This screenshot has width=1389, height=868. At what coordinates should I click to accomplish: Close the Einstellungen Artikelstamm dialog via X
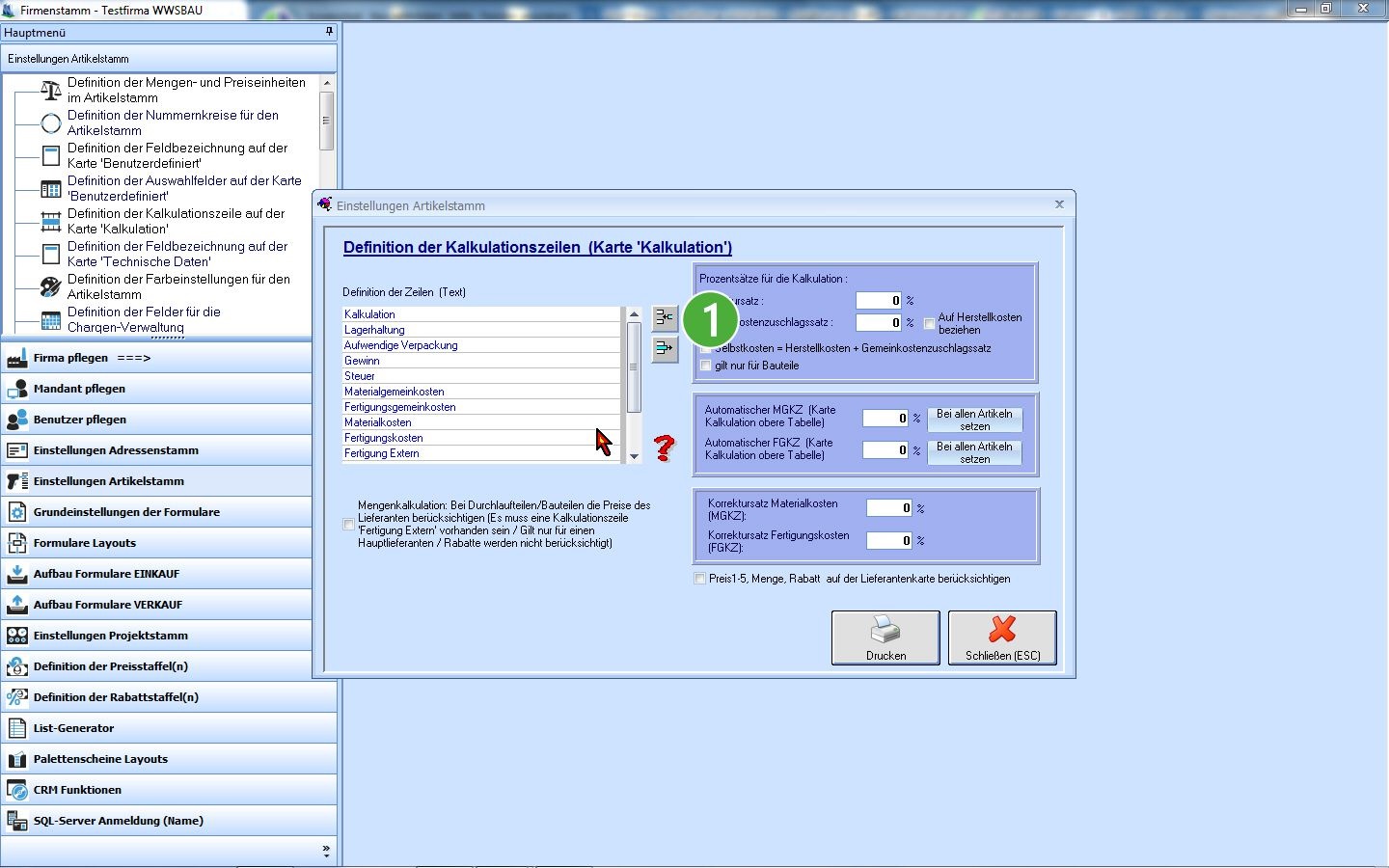tap(1059, 204)
